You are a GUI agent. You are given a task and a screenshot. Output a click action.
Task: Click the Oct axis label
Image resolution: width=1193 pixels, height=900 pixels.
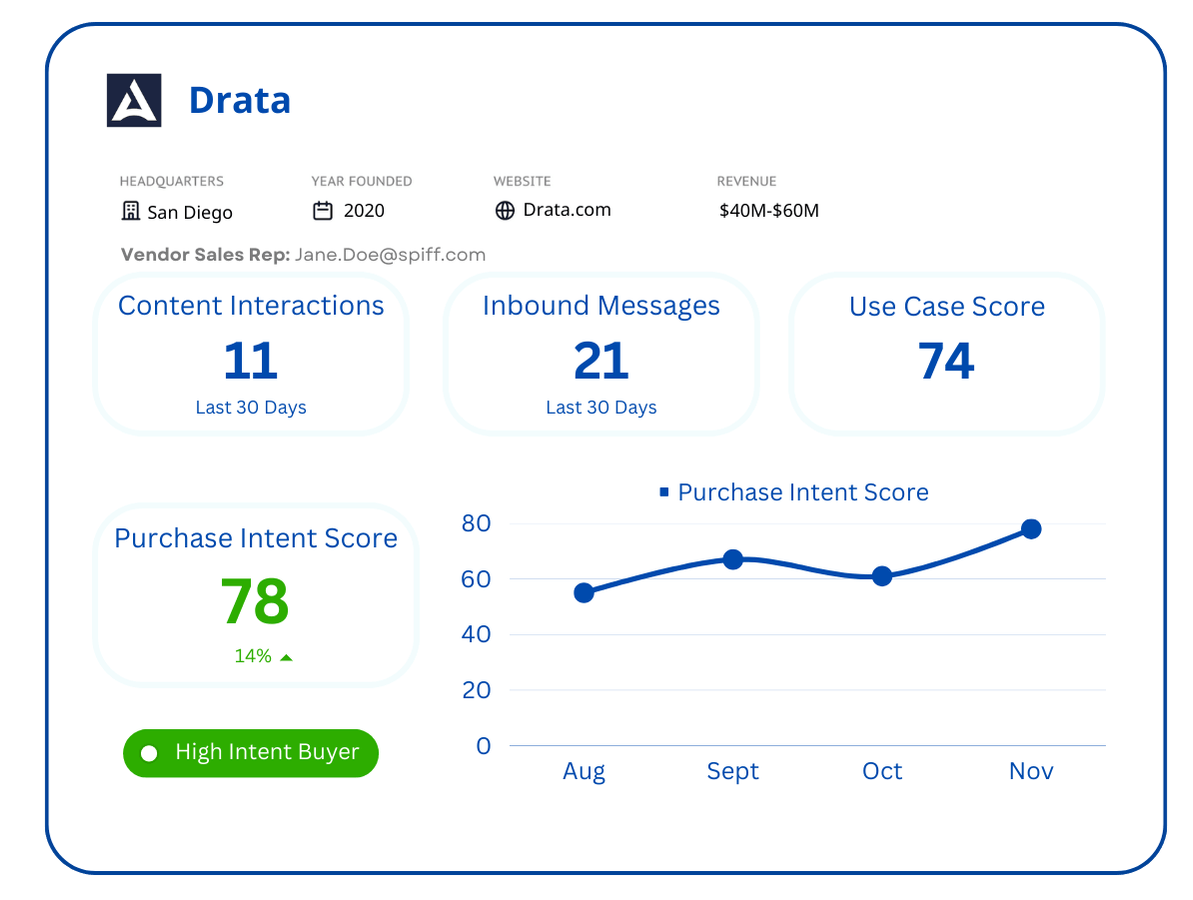[x=882, y=771]
